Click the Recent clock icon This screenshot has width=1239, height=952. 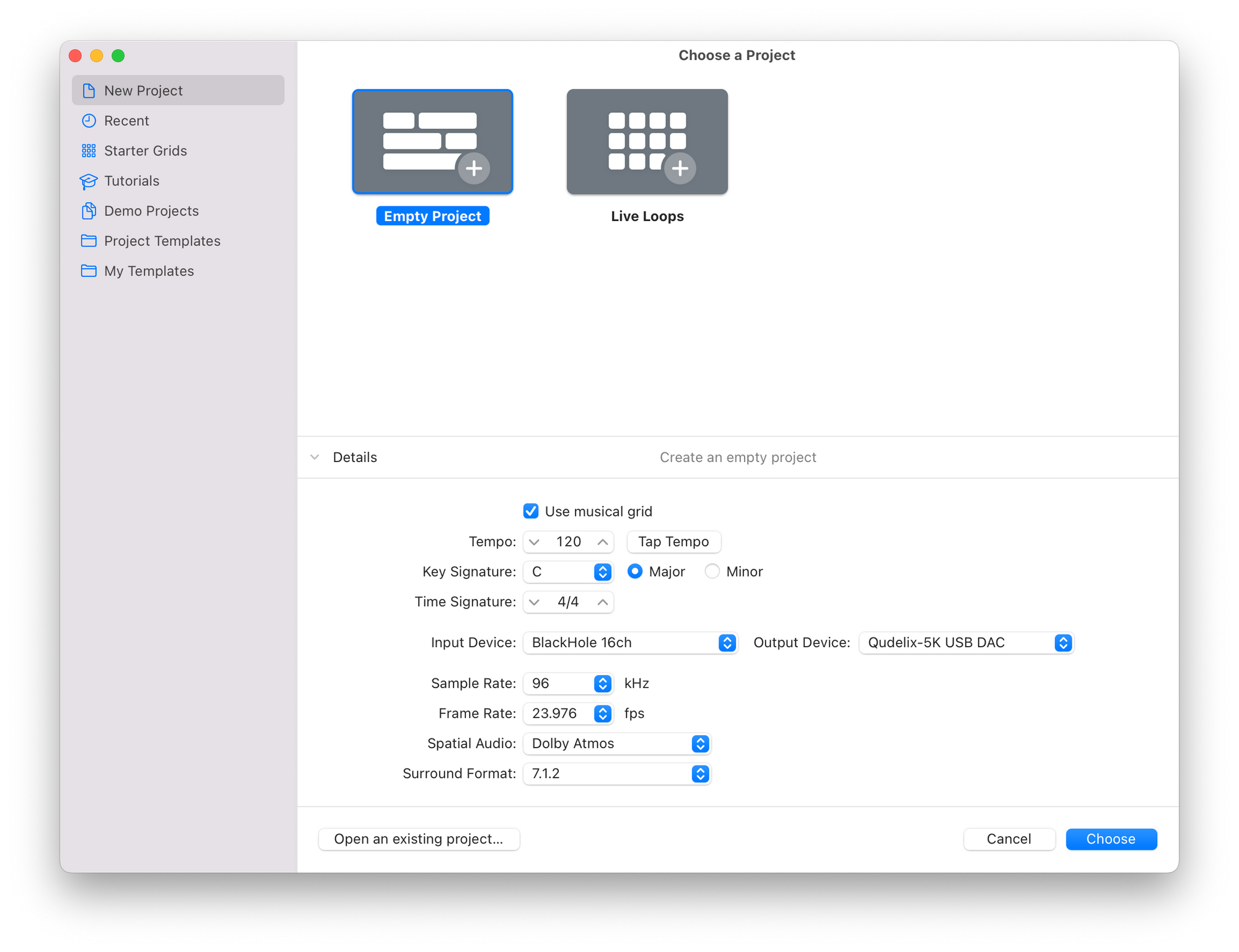pos(89,121)
